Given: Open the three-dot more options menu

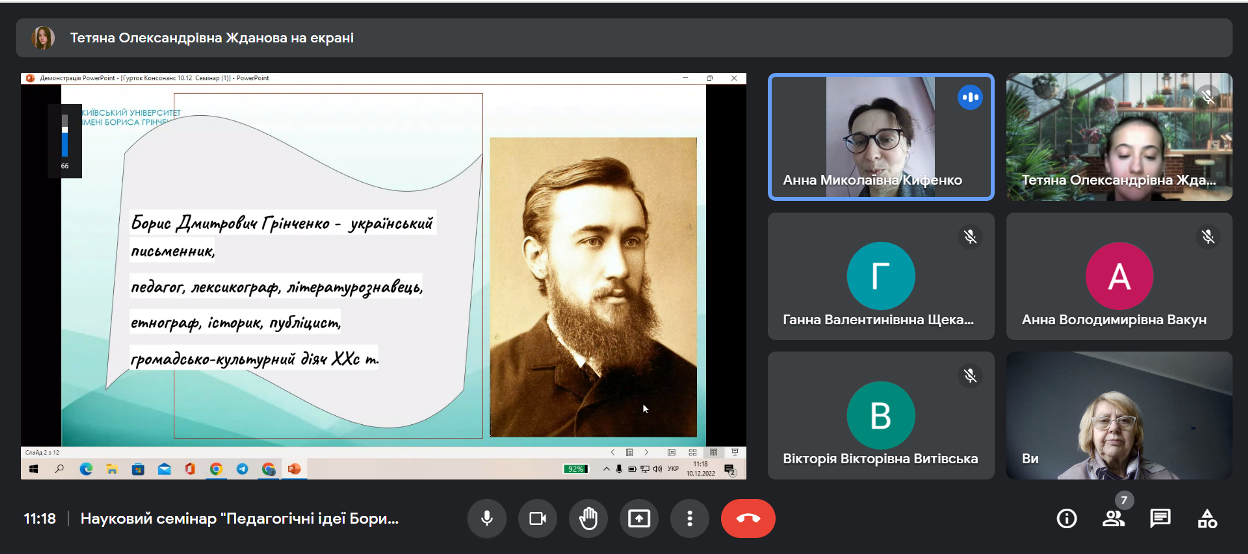Looking at the screenshot, I should click(689, 518).
